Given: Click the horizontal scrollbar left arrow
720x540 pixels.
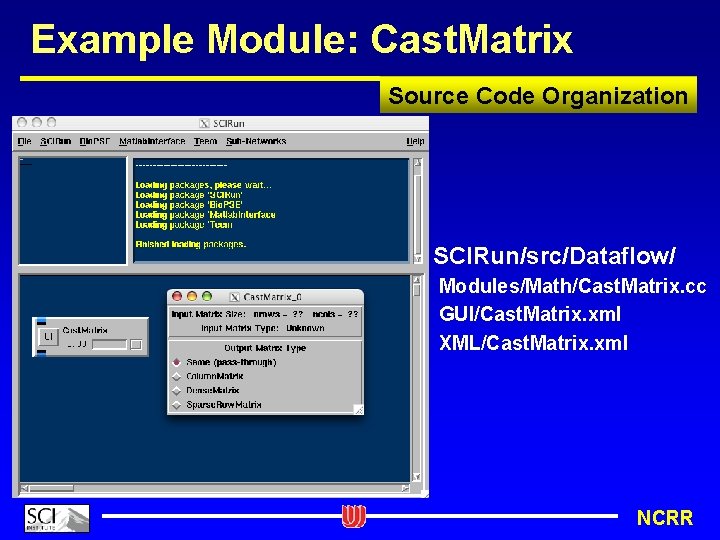Looking at the screenshot, I should point(25,489).
